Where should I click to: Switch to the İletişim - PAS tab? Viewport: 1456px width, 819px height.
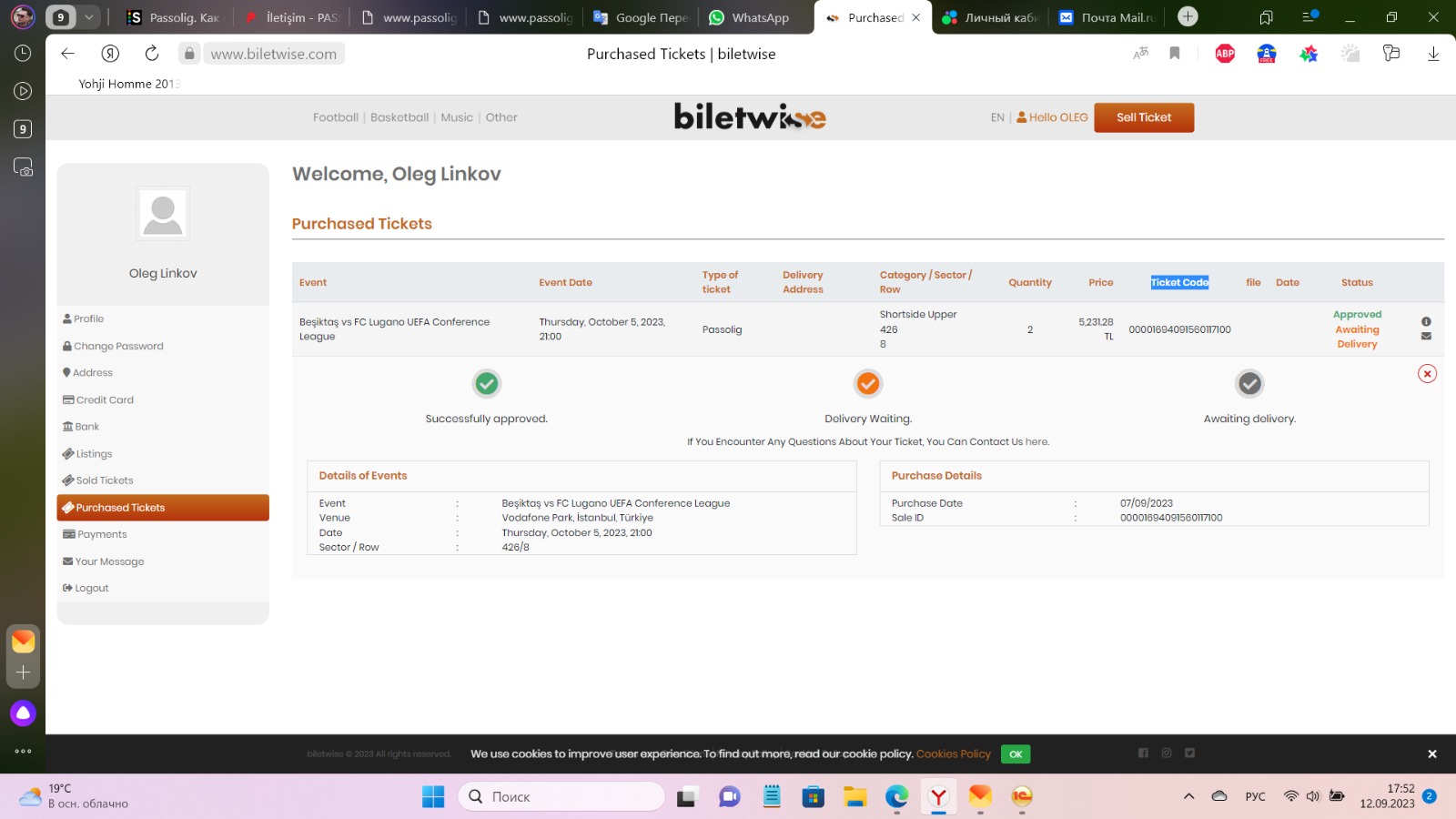(291, 17)
